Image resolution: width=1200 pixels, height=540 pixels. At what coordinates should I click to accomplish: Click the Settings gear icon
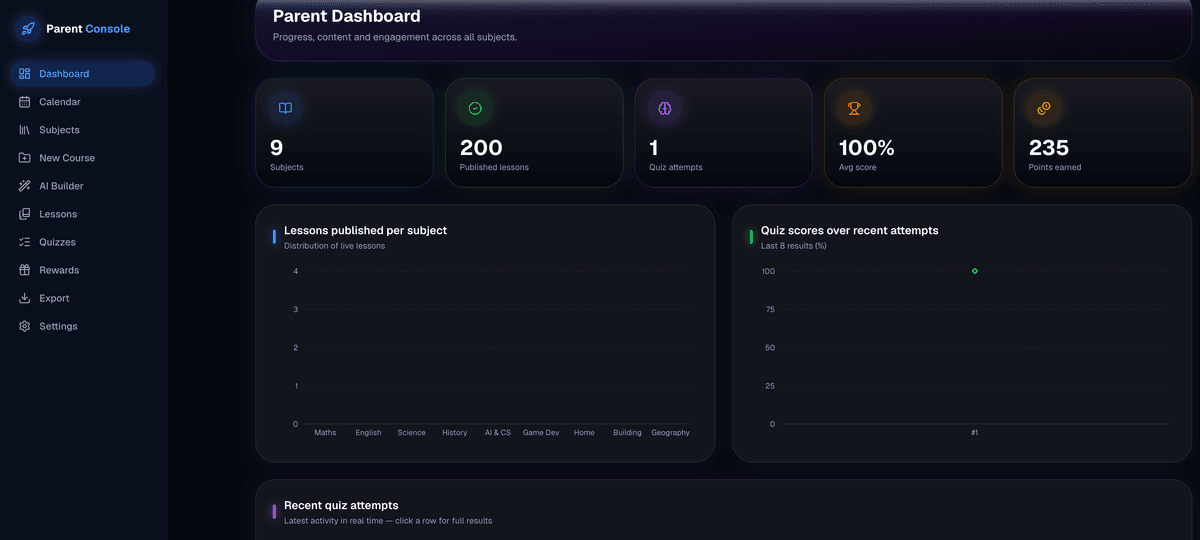point(25,326)
